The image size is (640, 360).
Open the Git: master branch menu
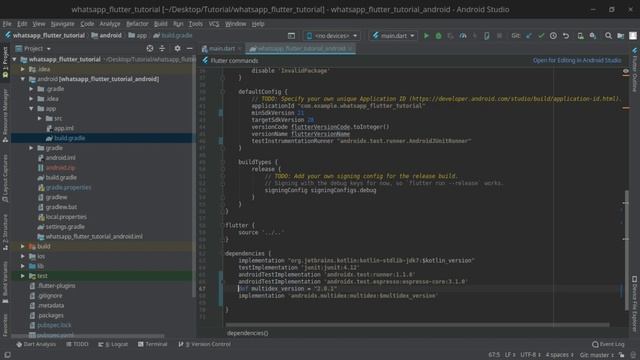click(x=597, y=355)
